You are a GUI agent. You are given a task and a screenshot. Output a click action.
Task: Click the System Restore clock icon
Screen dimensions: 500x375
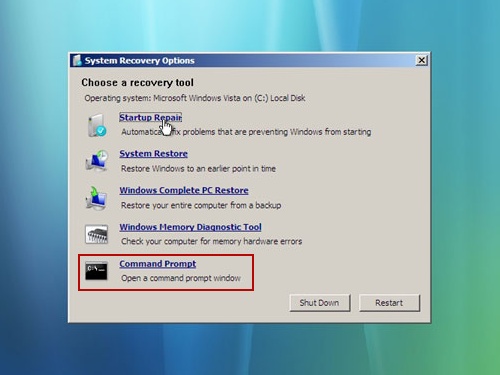[97, 161]
